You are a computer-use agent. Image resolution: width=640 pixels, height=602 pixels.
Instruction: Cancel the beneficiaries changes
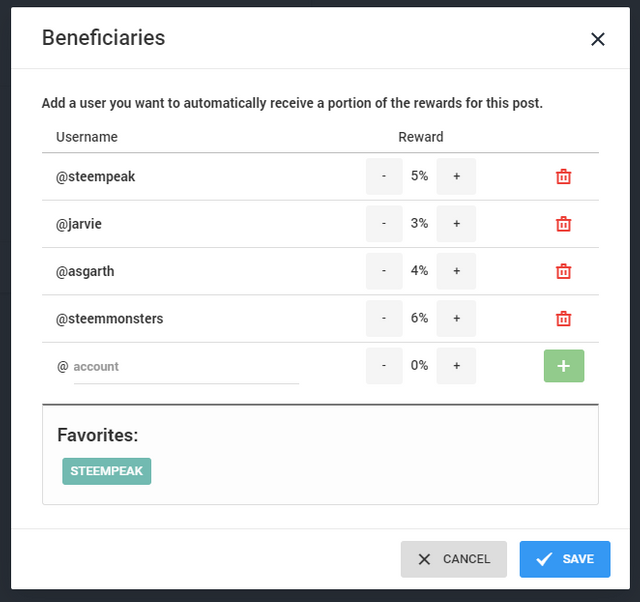(453, 559)
